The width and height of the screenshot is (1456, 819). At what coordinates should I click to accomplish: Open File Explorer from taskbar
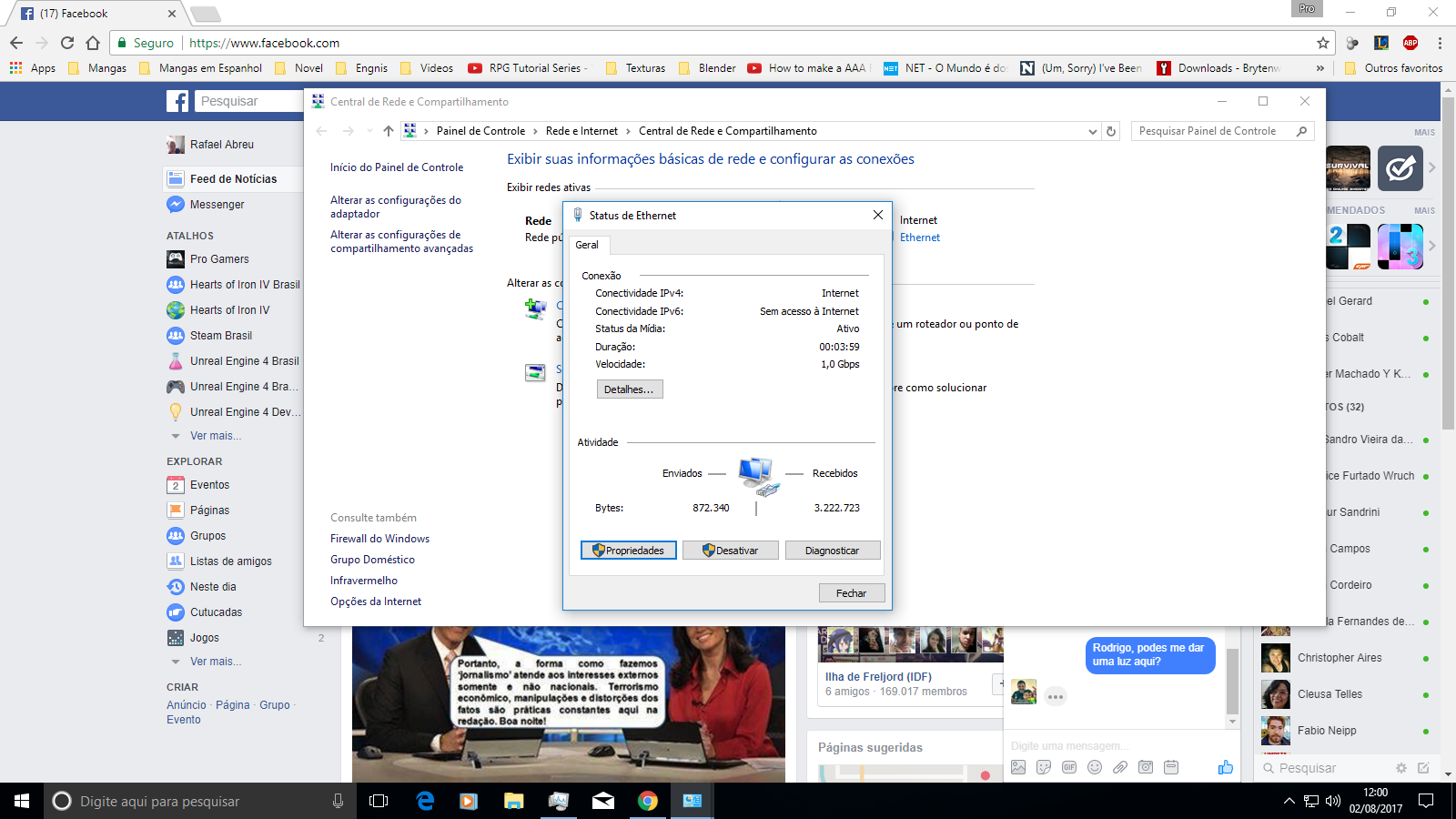pos(514,801)
